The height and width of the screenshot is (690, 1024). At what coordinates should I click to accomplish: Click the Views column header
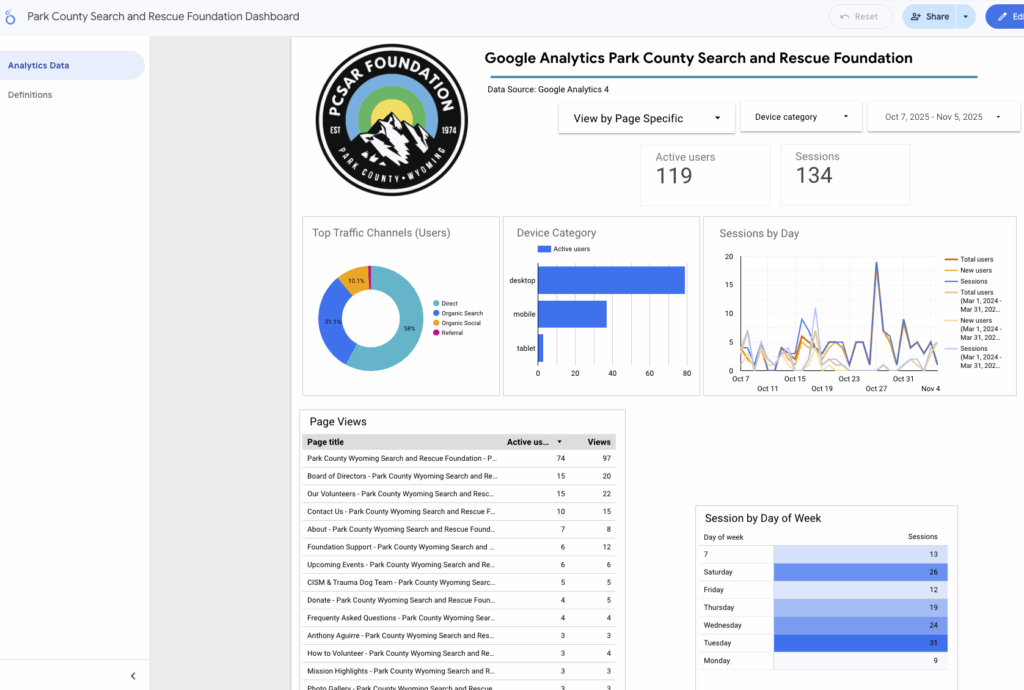tap(599, 442)
